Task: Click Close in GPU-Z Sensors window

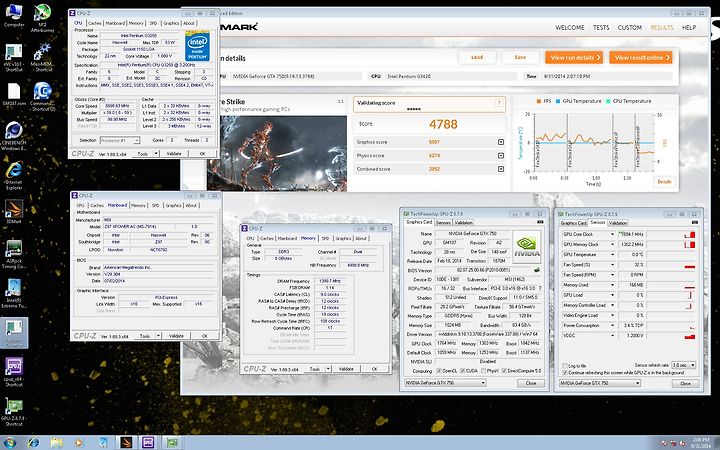Action: pos(686,383)
